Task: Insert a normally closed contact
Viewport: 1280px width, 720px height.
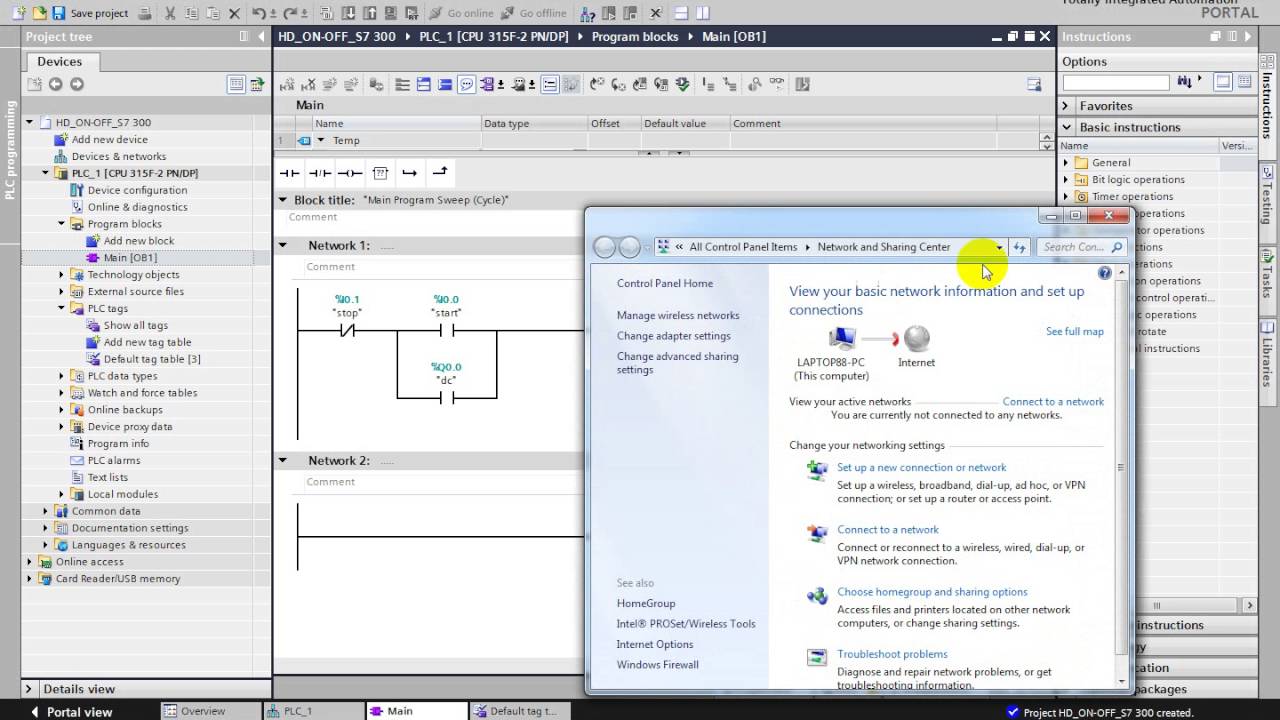Action: (319, 173)
